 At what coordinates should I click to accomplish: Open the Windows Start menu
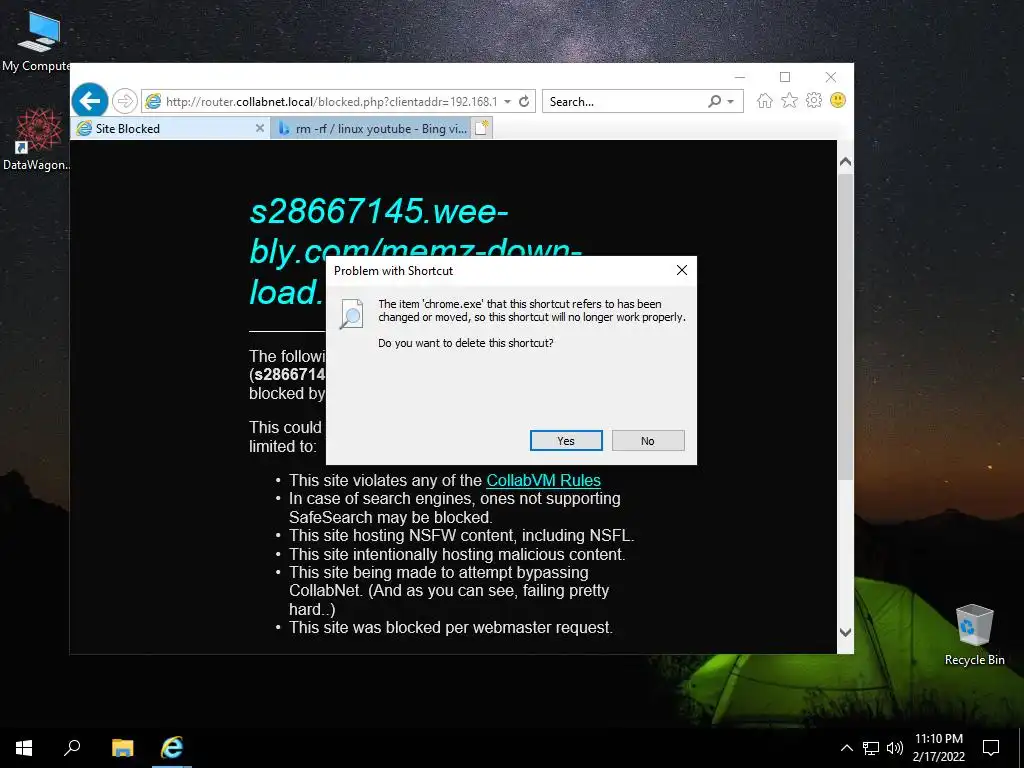[24, 748]
